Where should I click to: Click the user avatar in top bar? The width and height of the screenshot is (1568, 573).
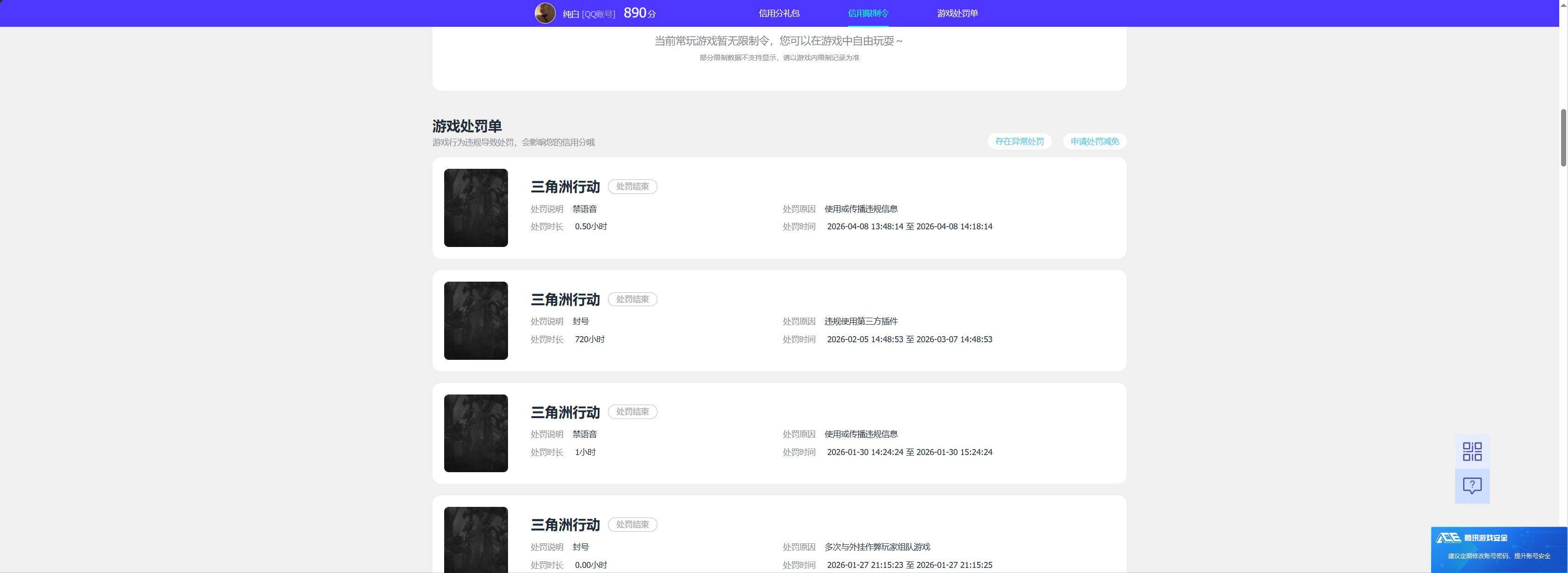pos(545,13)
